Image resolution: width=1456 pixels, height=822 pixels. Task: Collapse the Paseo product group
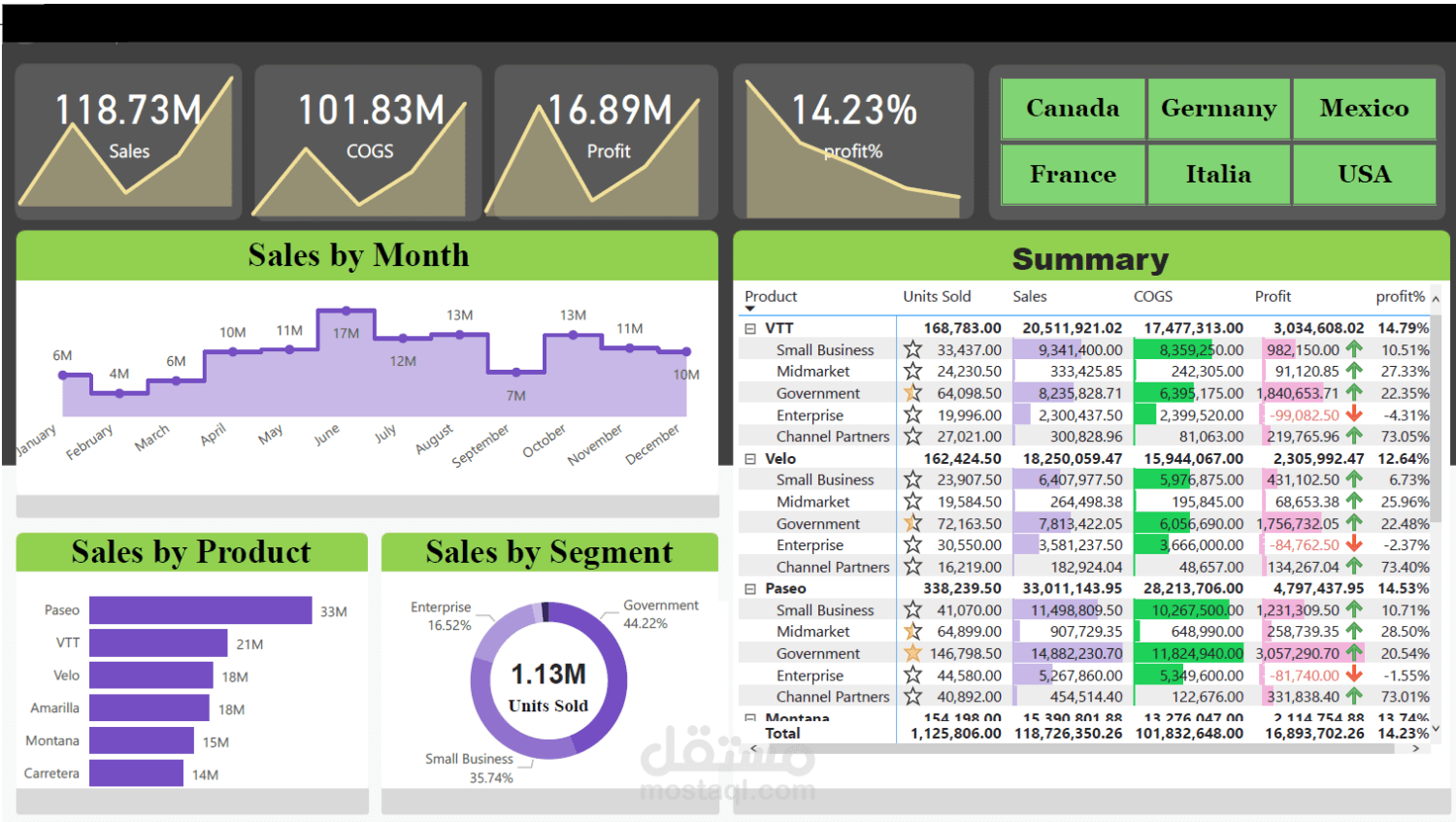(749, 589)
